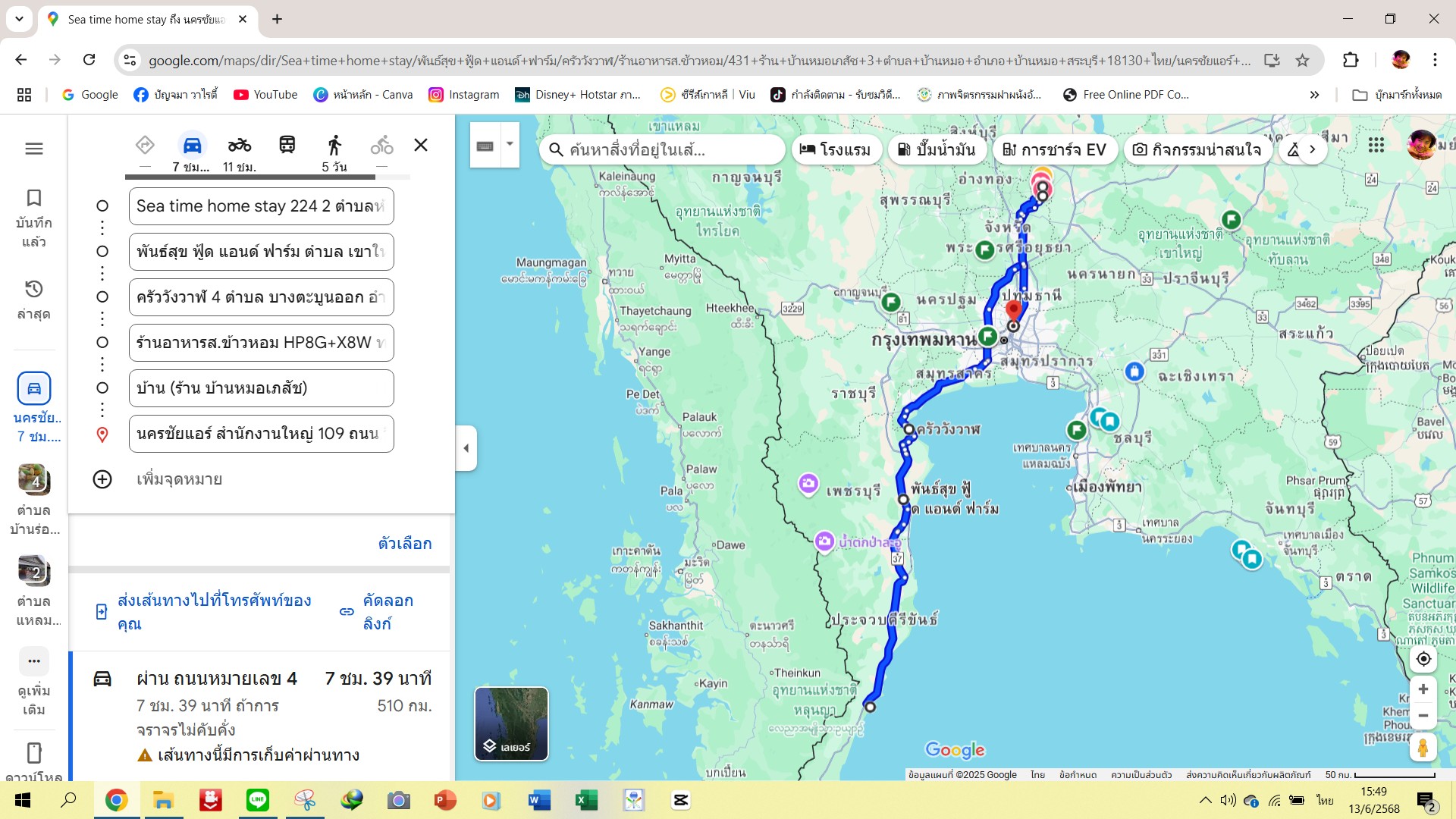Open the Recents sidebar item
The image size is (1456, 819).
(33, 300)
